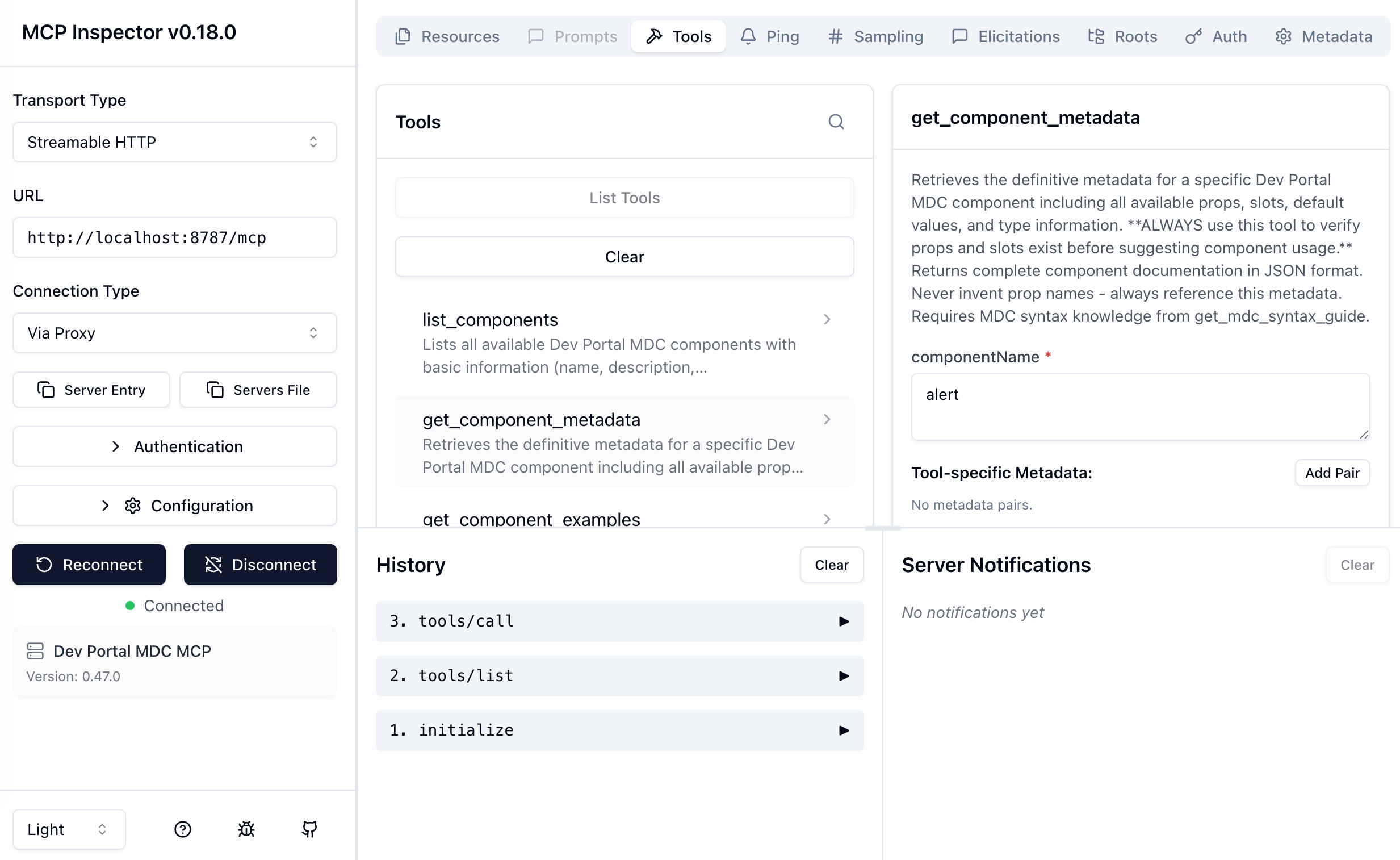Click the List Tools button
The image size is (1400, 860).
click(624, 197)
